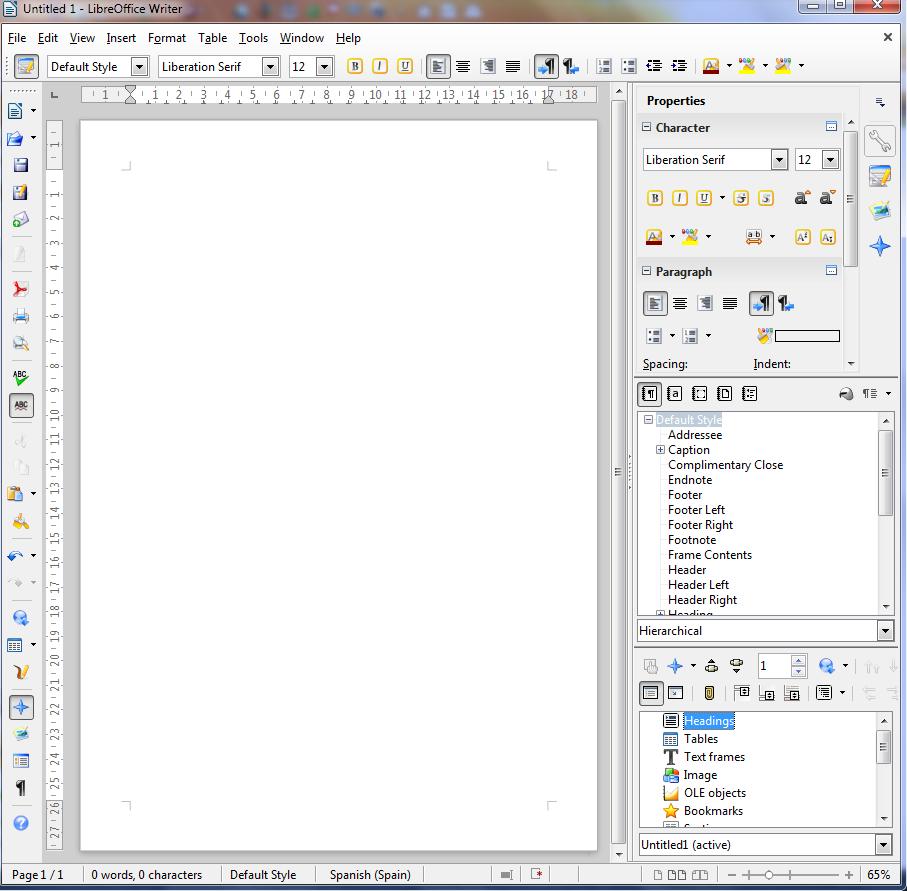Open the Gallery icon in sidebar tab bar
Viewport: 907px width, 891px height.
[880, 211]
